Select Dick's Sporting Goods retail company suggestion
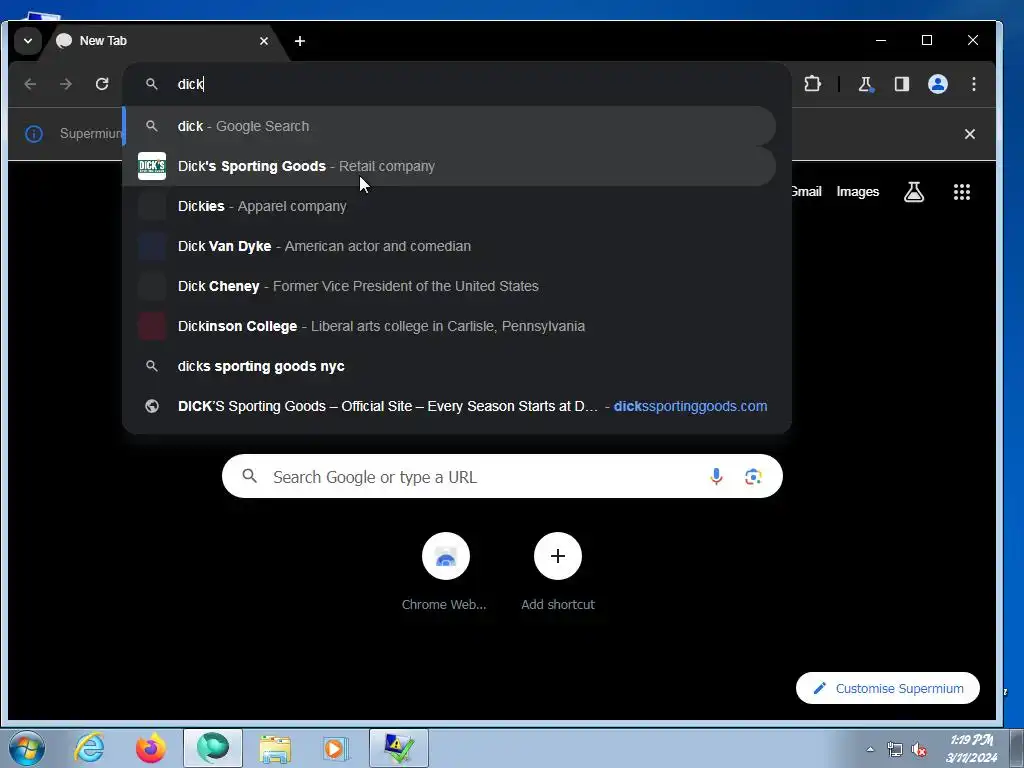Viewport: 1024px width, 768px height. click(449, 166)
